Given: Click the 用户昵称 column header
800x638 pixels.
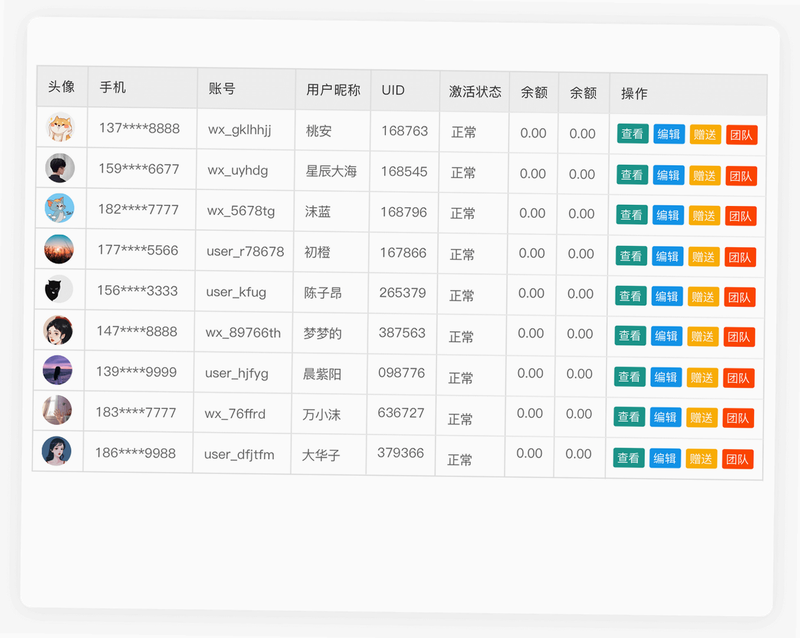Looking at the screenshot, I should click(x=333, y=90).
